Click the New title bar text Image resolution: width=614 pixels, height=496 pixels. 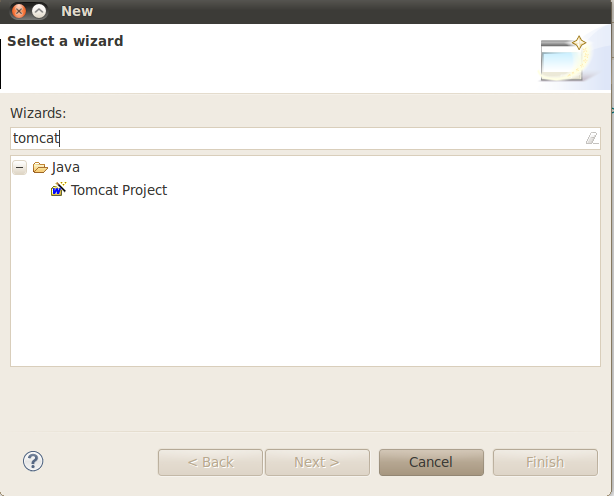pyautogui.click(x=77, y=11)
